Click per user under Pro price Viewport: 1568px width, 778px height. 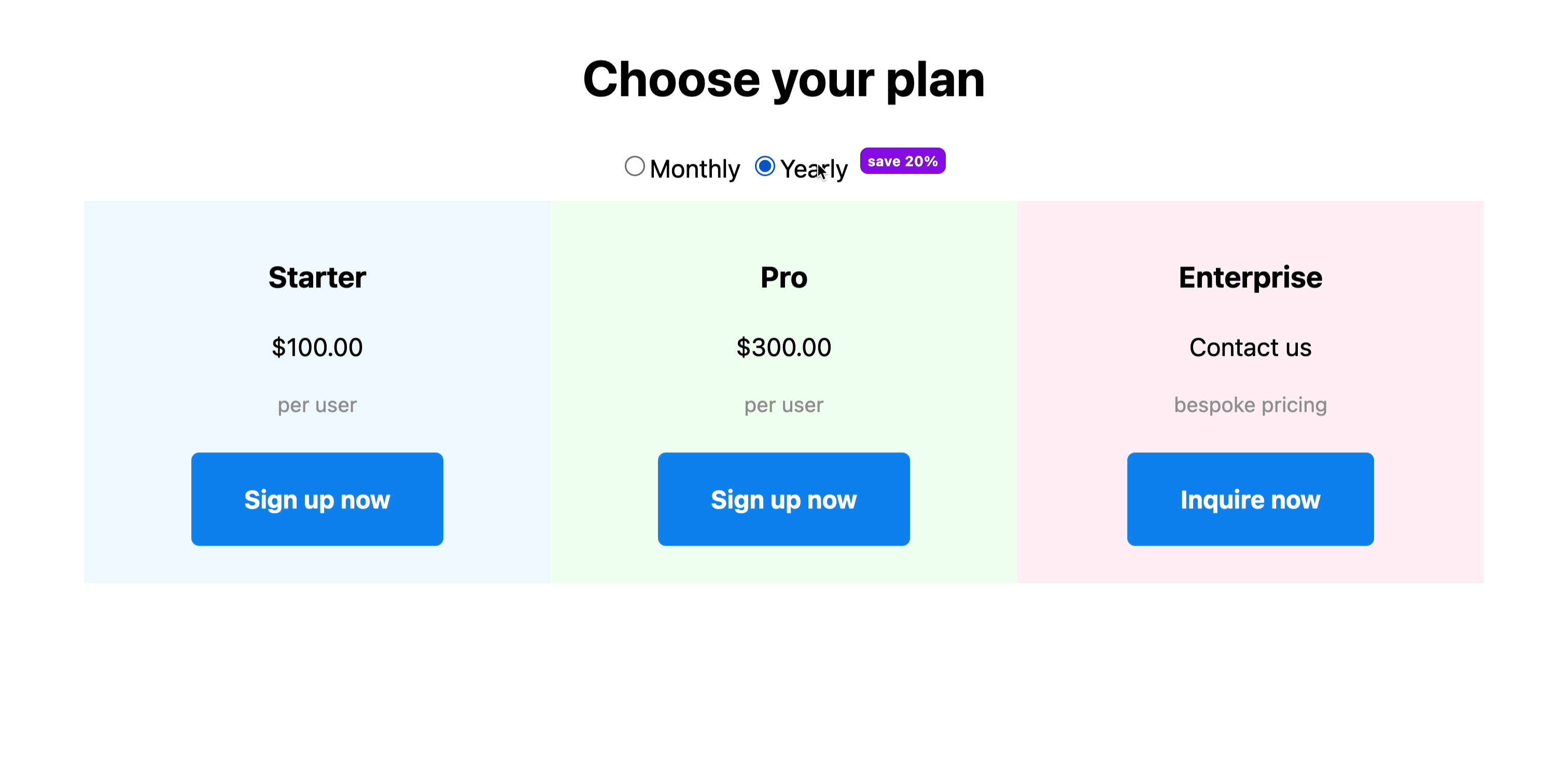point(783,405)
